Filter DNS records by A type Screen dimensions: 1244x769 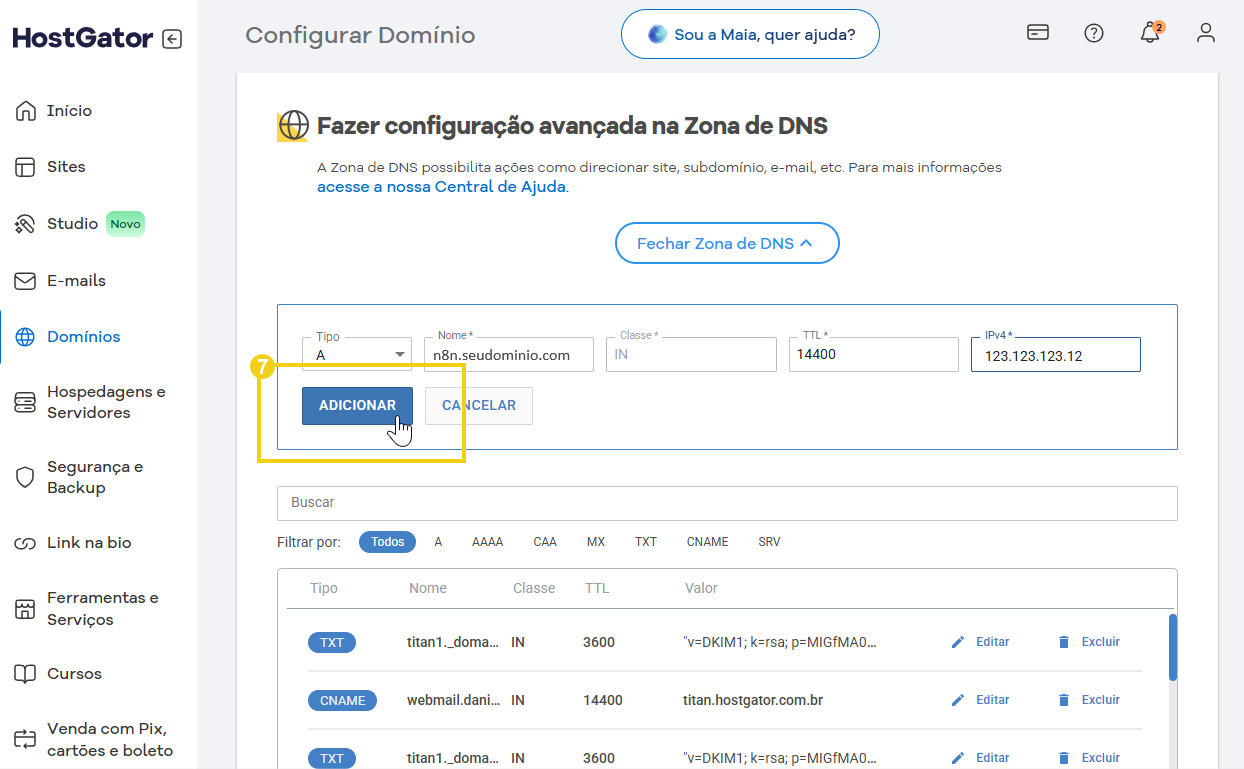point(438,542)
